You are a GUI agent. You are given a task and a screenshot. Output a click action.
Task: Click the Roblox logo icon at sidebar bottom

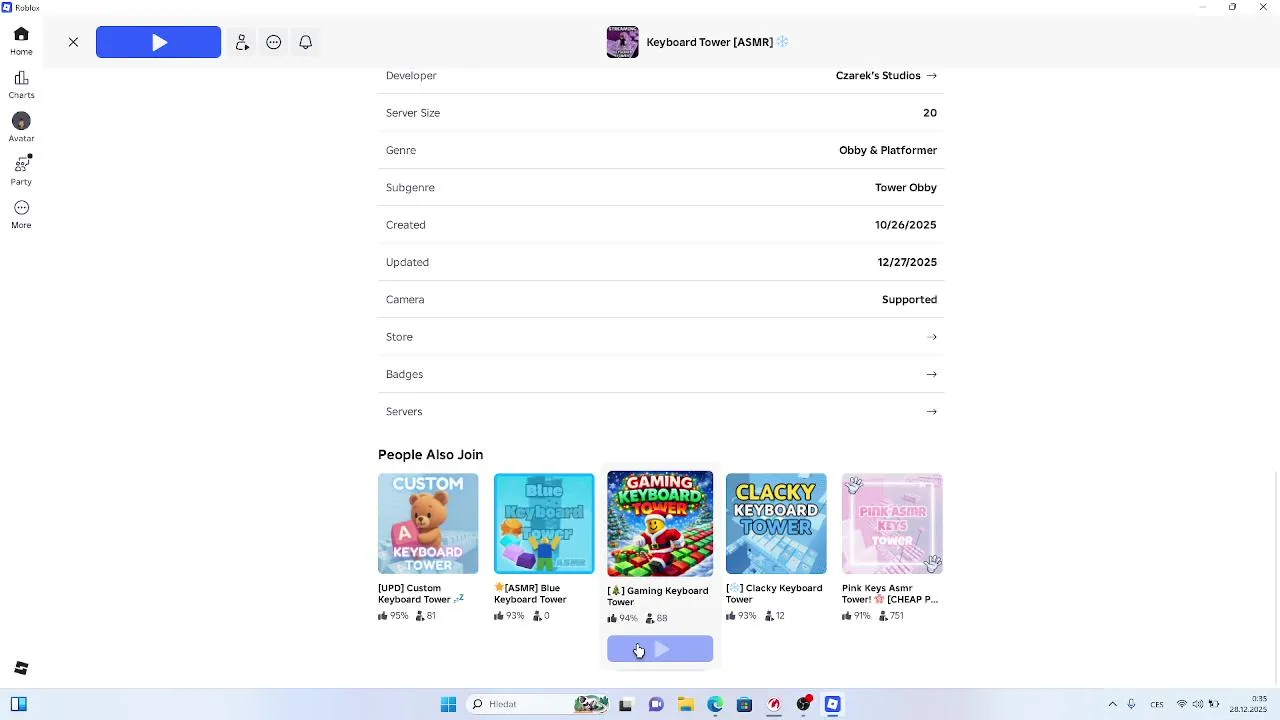(x=21, y=668)
